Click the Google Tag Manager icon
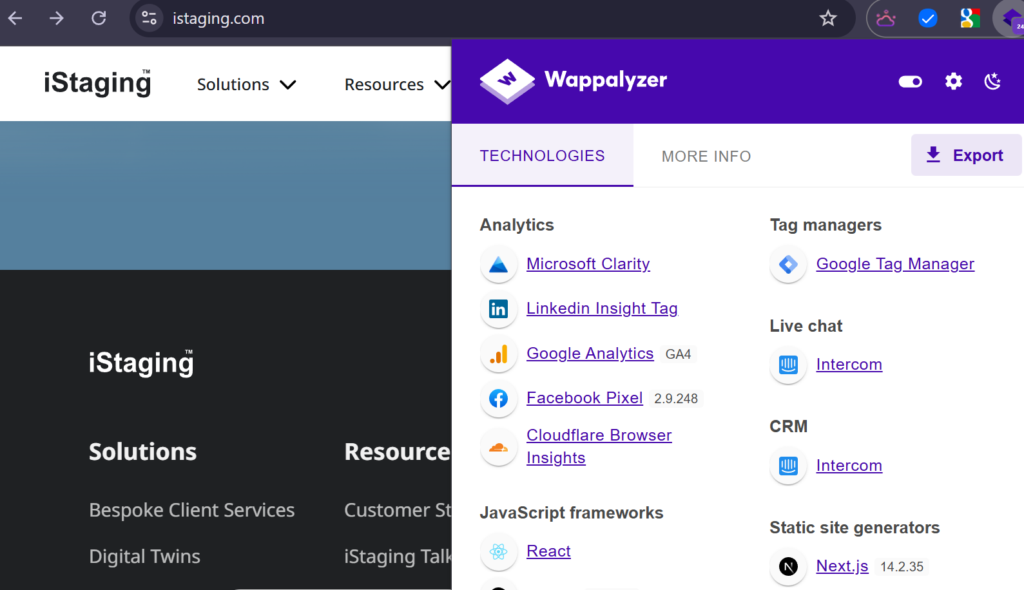Screen dimensions: 1024x590 click(x=788, y=265)
